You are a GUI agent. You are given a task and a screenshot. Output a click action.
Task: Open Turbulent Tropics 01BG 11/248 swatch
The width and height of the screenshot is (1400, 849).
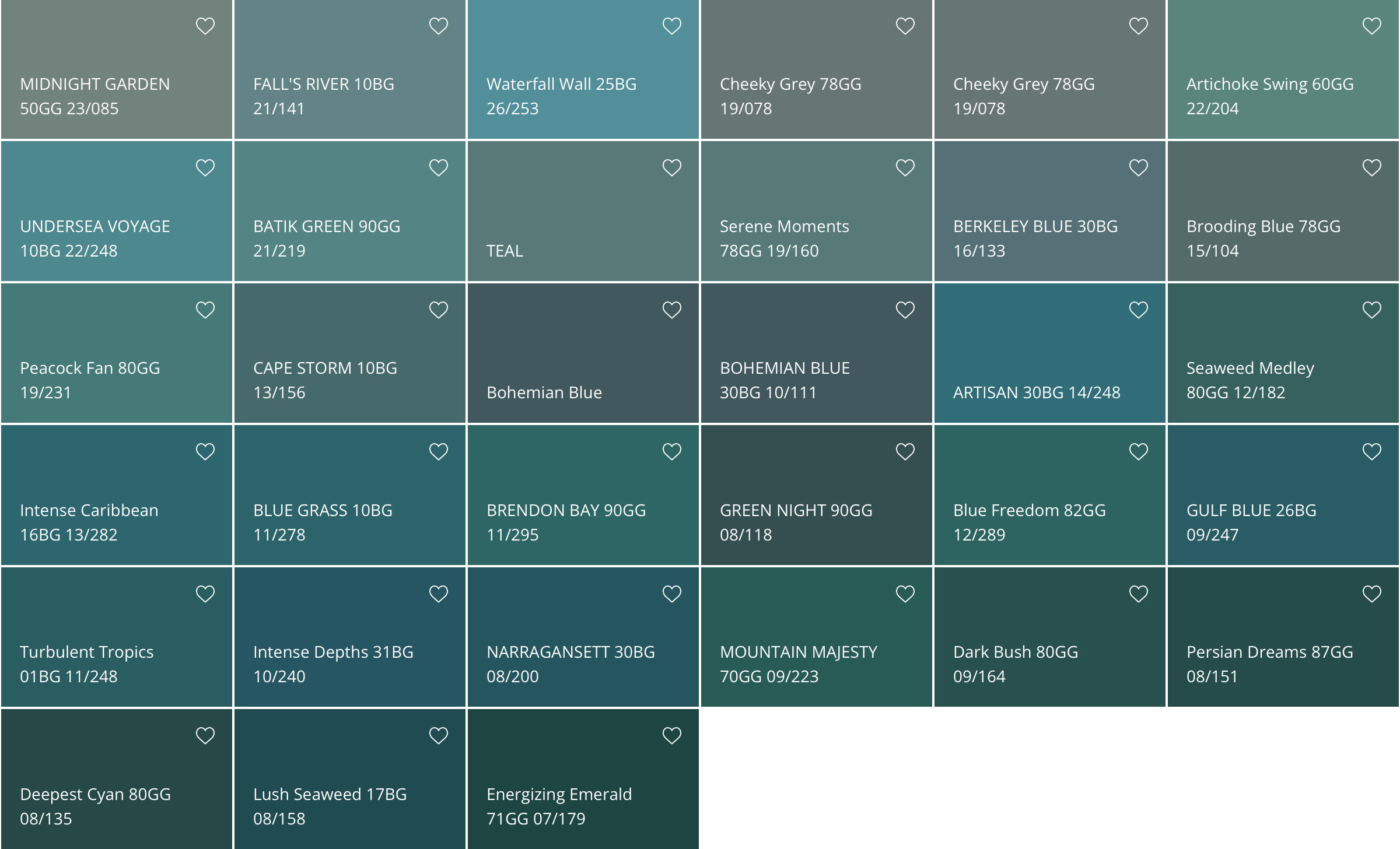point(117,637)
